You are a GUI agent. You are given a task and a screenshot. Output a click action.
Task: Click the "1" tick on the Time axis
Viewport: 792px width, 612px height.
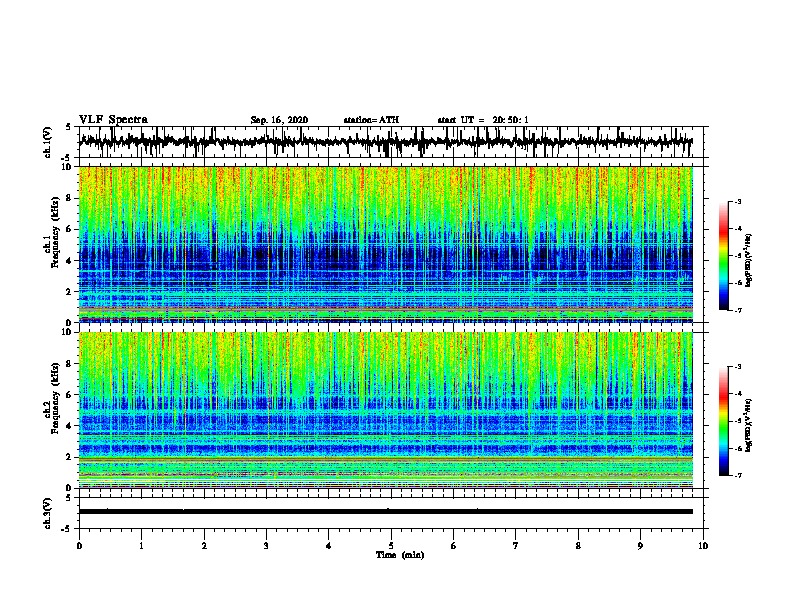tap(141, 546)
